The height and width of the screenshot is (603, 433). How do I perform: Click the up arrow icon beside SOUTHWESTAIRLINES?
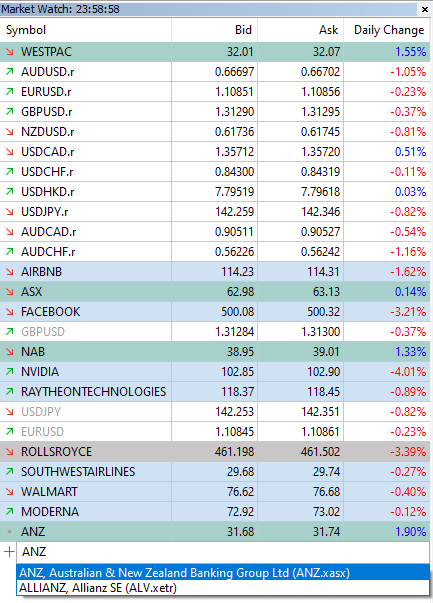click(x=10, y=471)
